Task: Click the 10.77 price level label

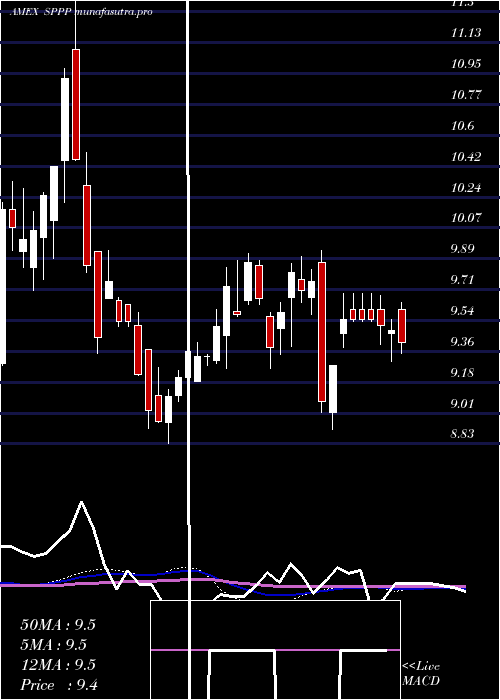Action: (466, 95)
